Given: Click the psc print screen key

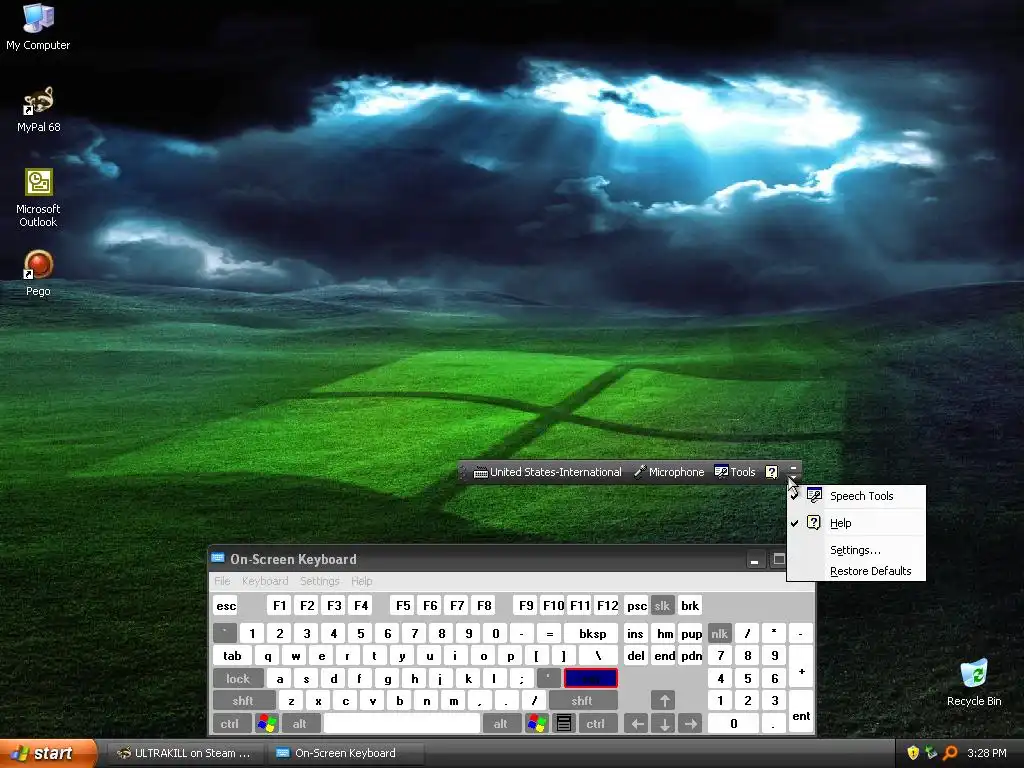Looking at the screenshot, I should click(637, 605).
